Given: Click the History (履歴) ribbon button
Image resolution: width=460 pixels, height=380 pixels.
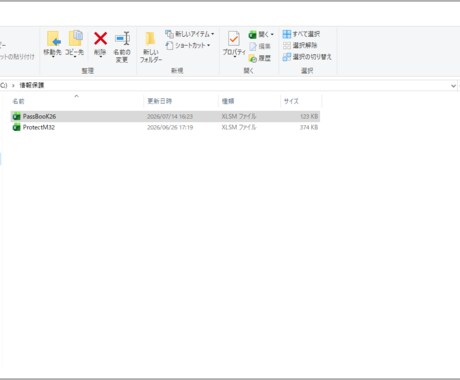Looking at the screenshot, I should click(260, 58).
